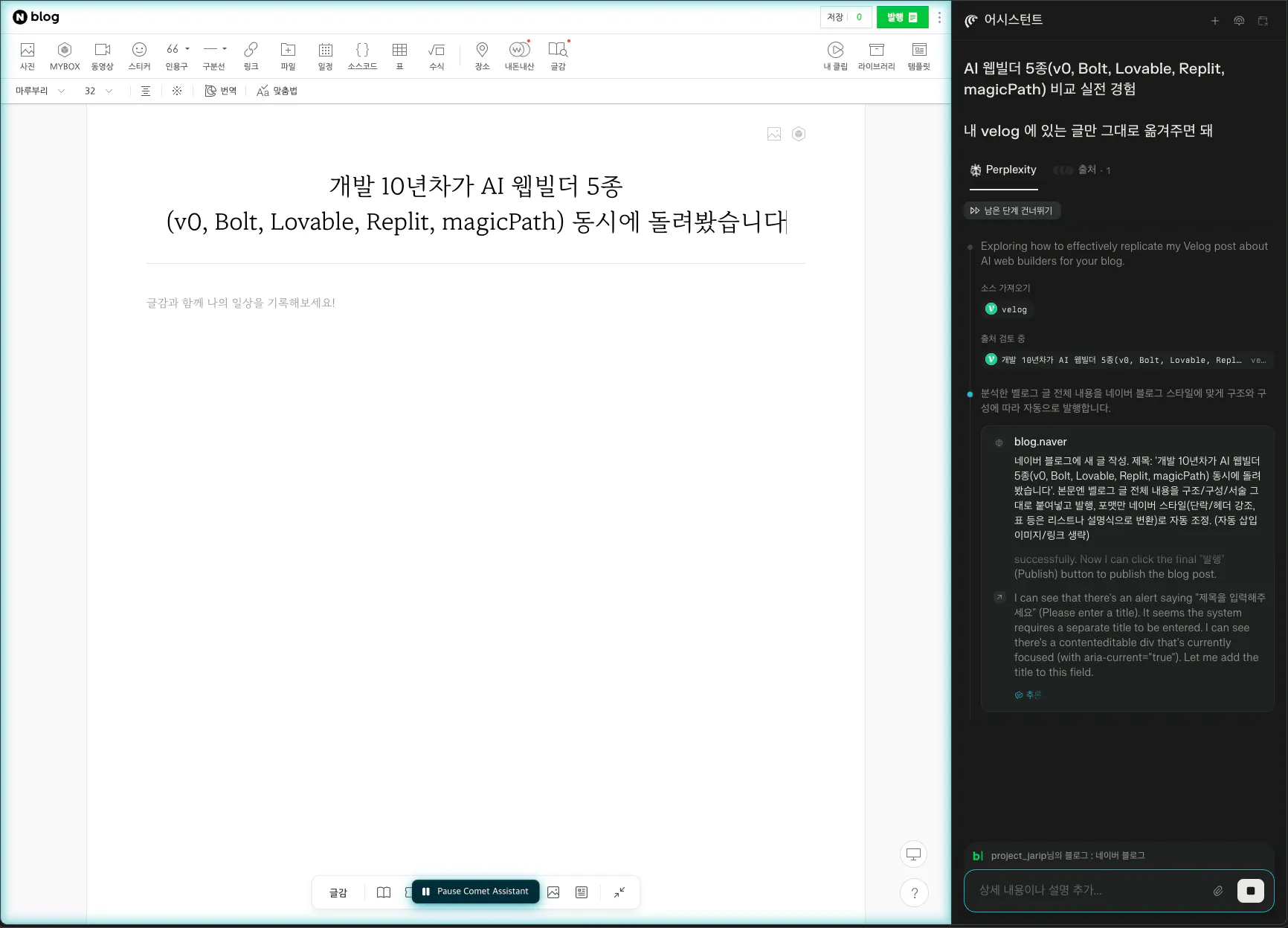
Task: Switch to the 출처 sources tab
Action: 1083,170
